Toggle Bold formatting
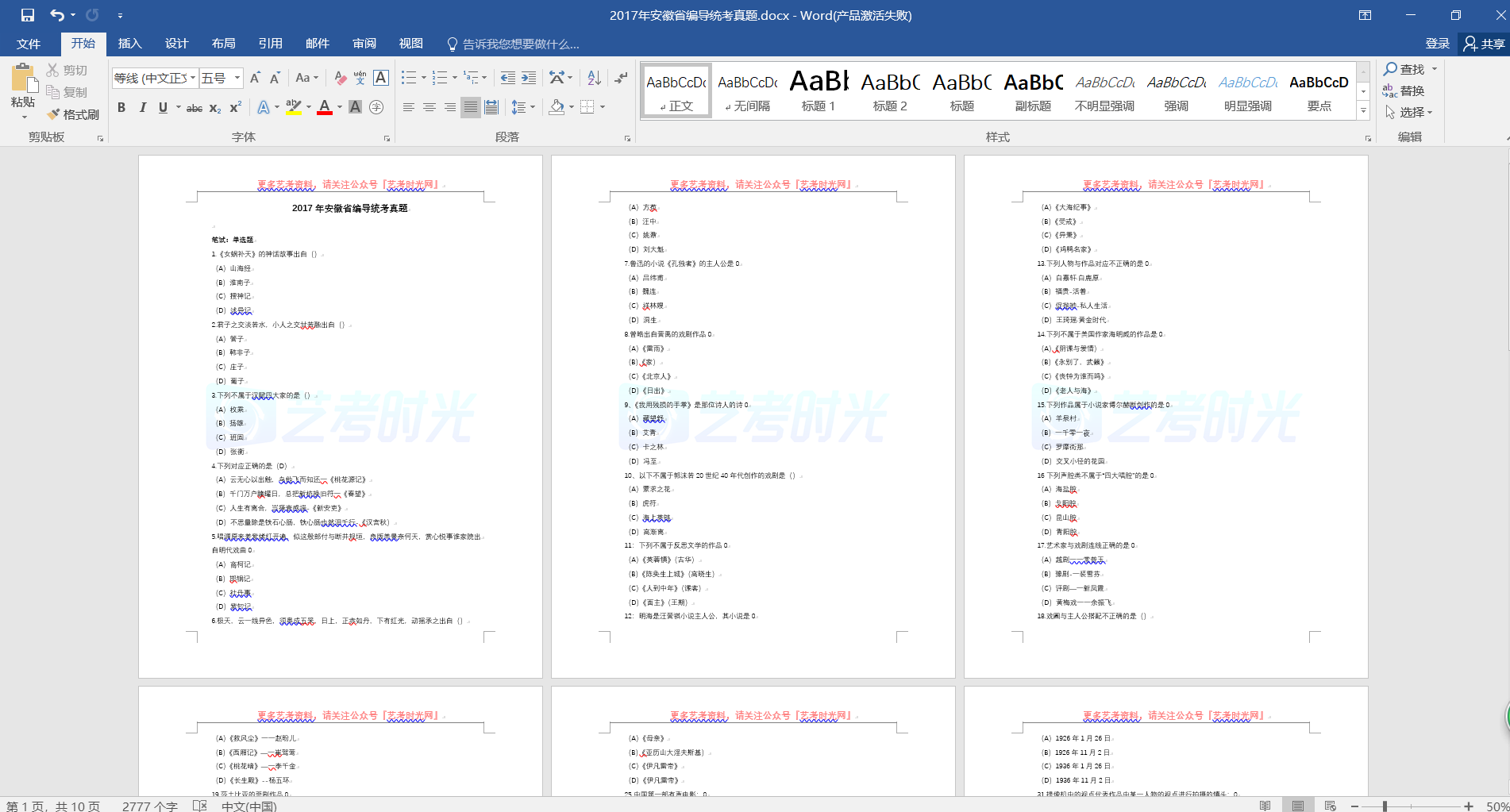The image size is (1510, 812). point(121,108)
